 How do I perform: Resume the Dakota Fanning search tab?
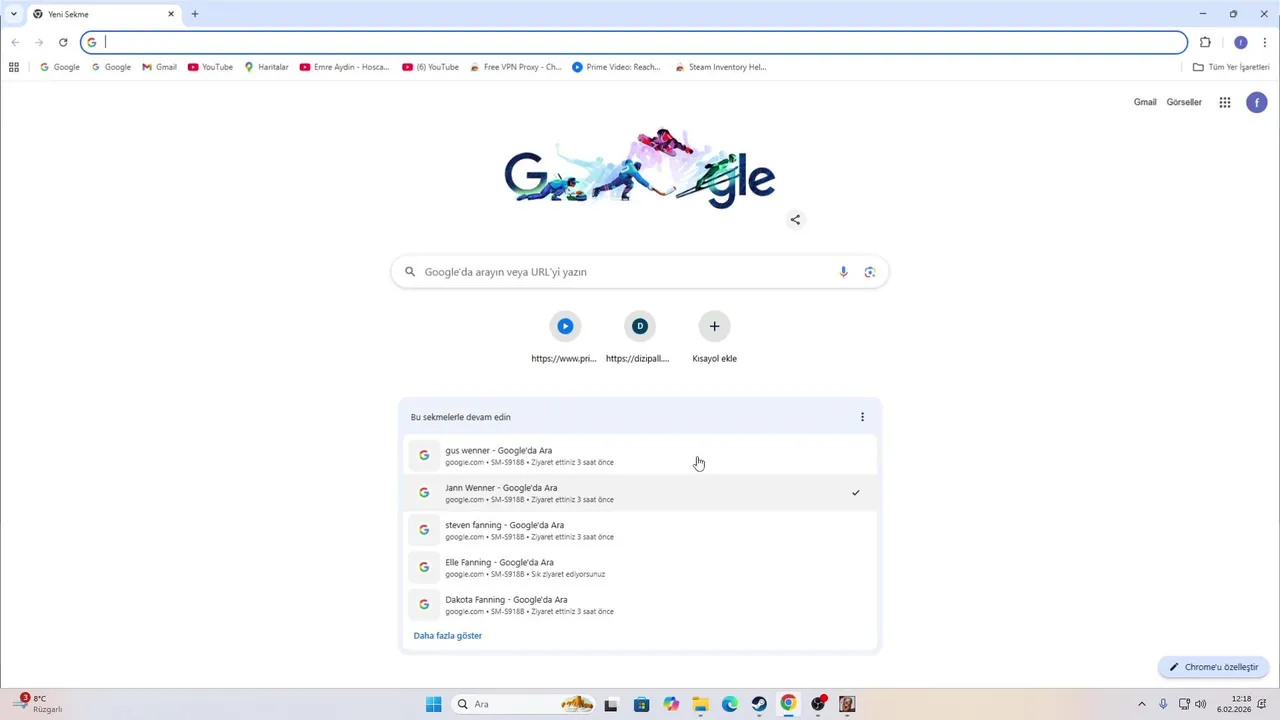(x=640, y=604)
